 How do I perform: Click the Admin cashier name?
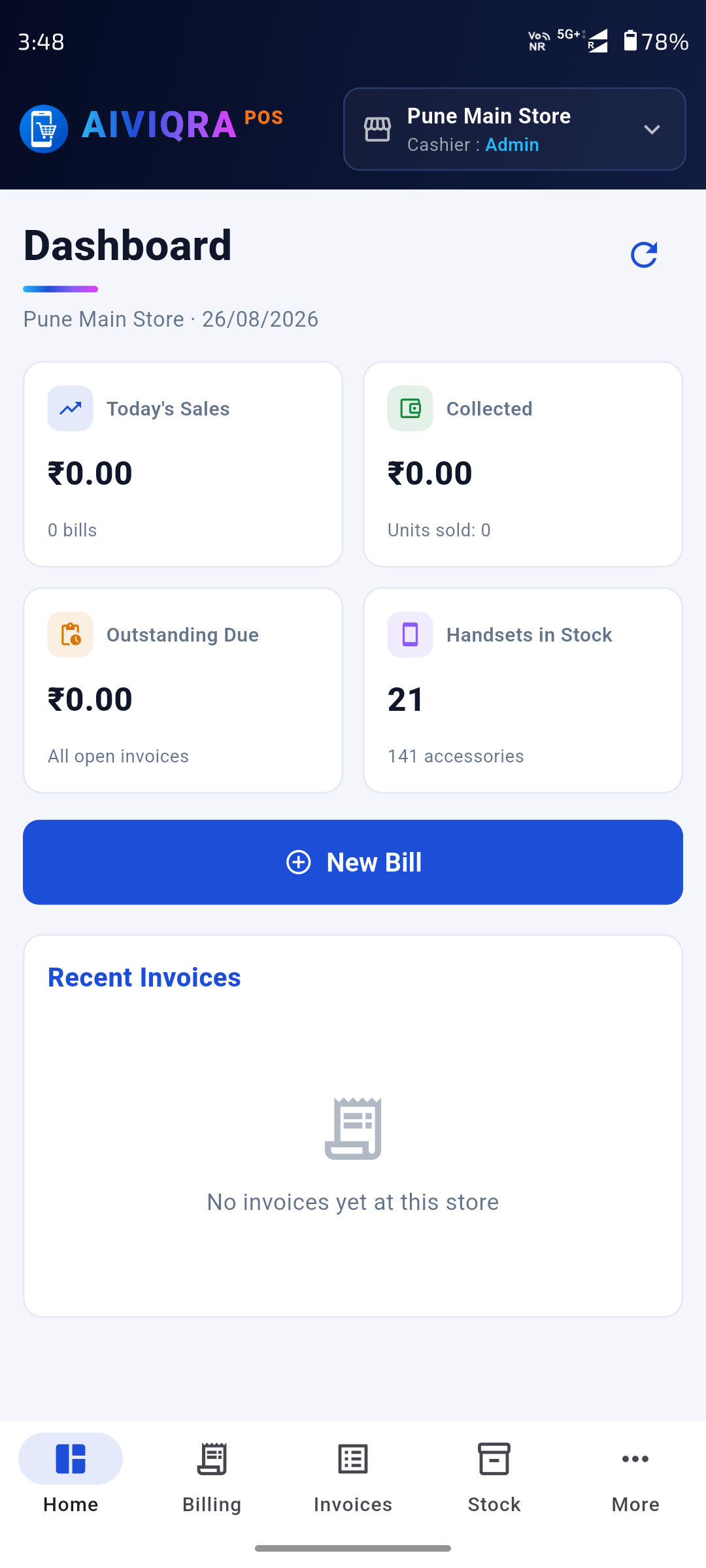coord(512,144)
